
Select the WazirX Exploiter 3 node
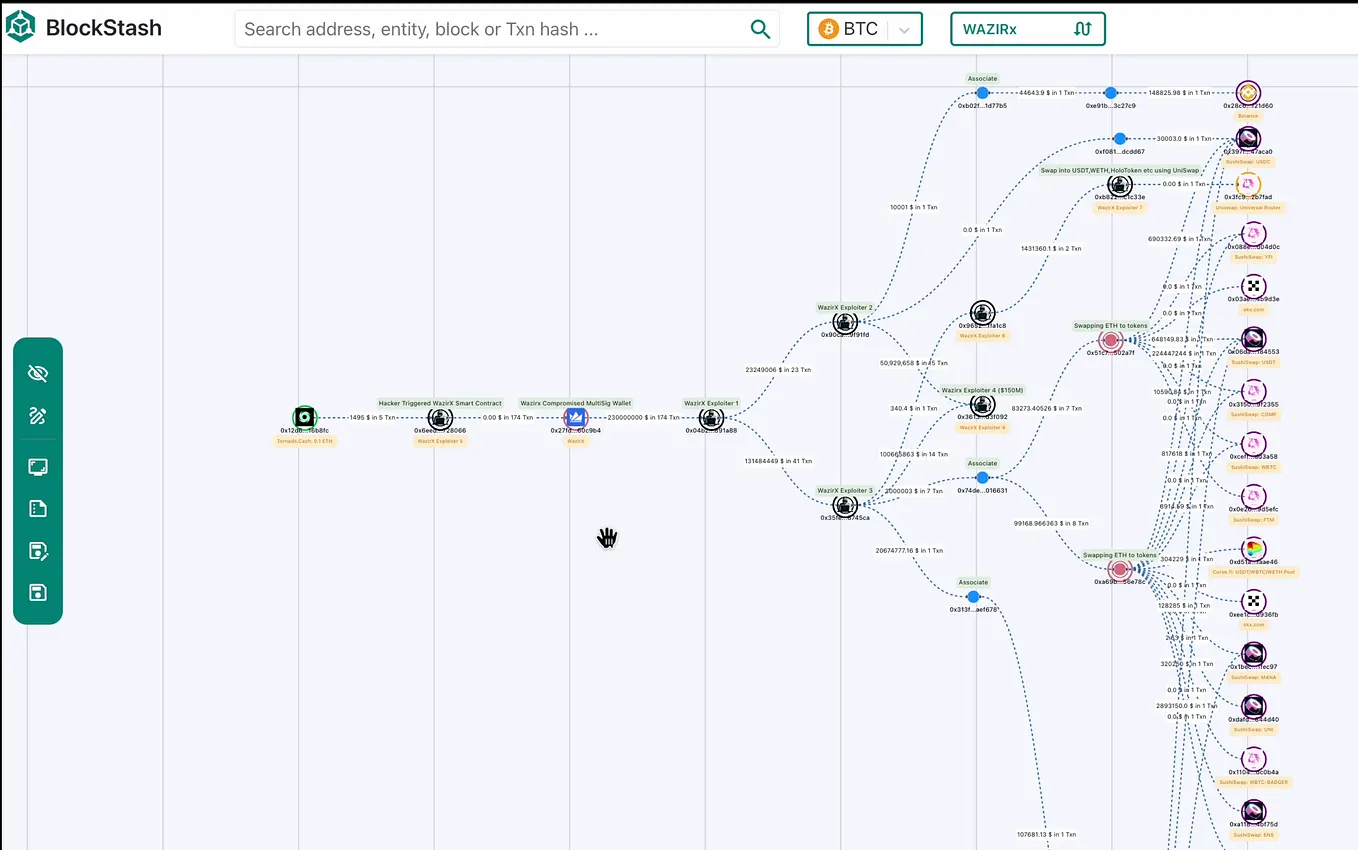click(845, 505)
